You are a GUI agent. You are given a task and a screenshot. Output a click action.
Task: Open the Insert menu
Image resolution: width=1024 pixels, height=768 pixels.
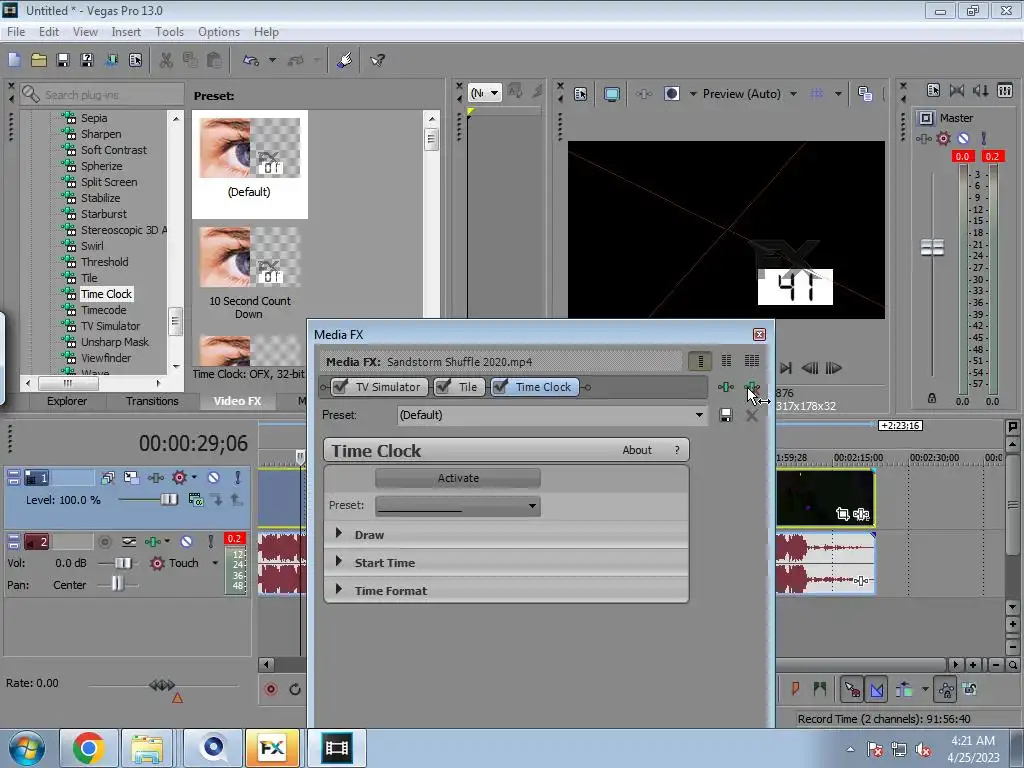coord(126,32)
